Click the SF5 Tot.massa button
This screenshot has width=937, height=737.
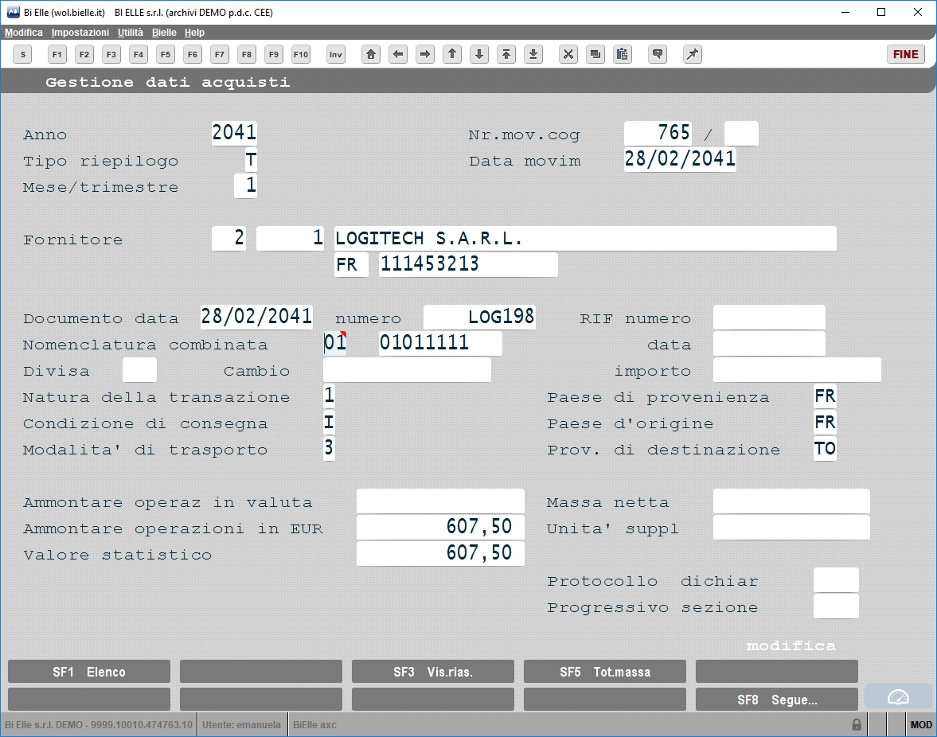click(605, 672)
